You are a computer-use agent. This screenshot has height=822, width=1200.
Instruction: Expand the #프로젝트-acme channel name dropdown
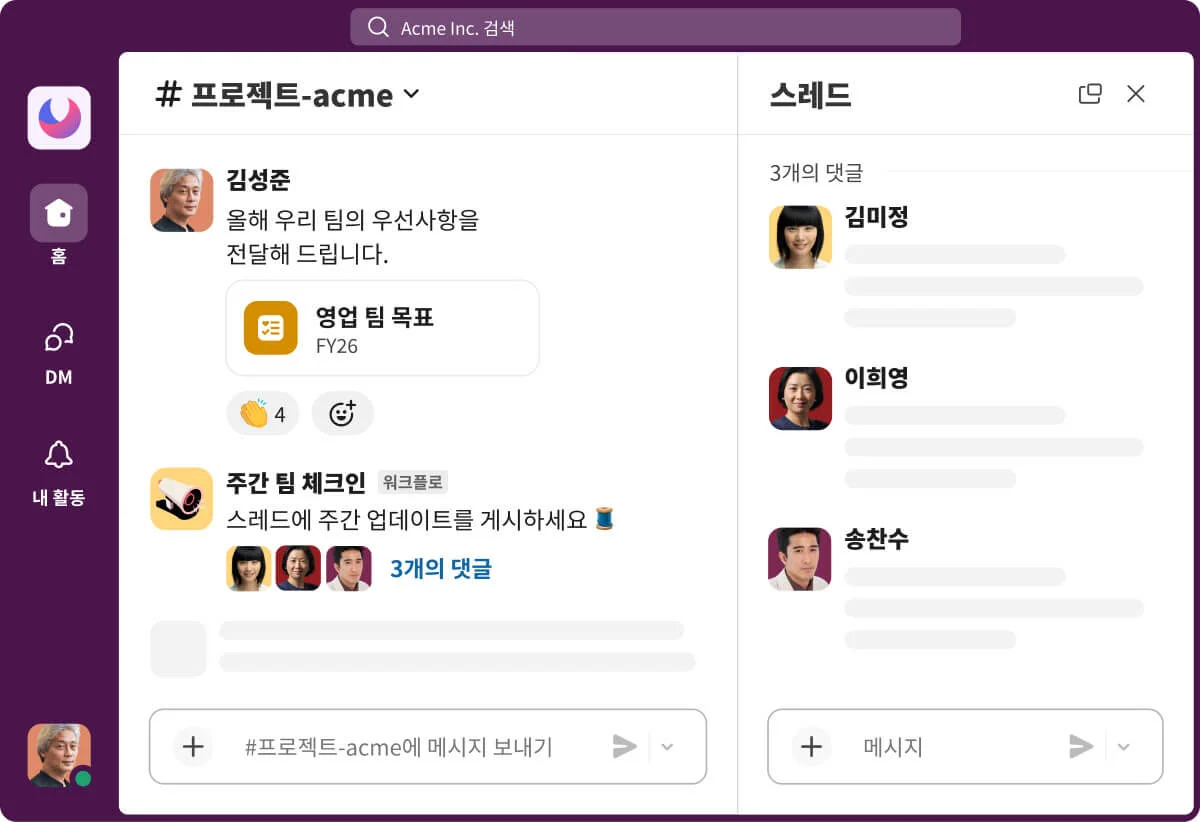pos(410,95)
